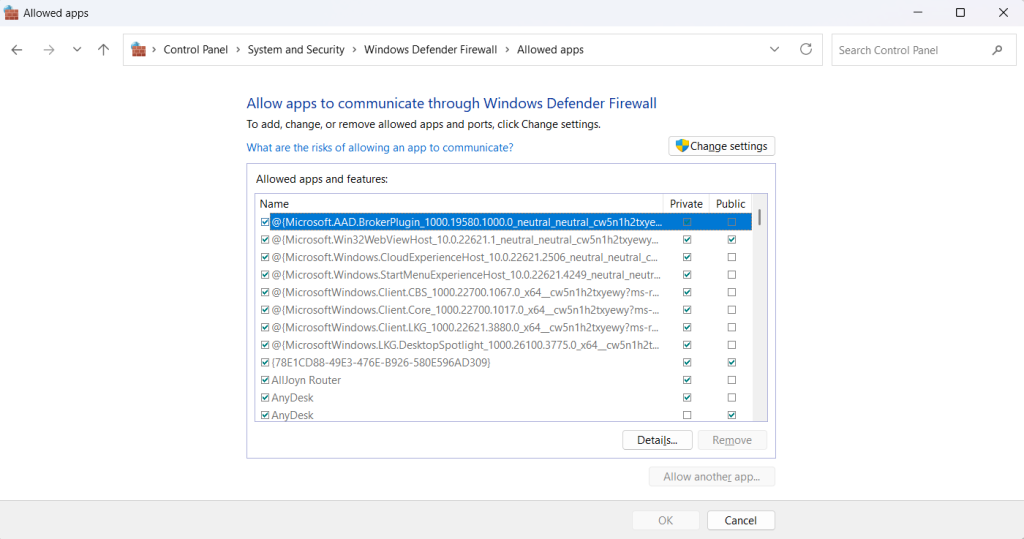Sort list by Private column
1024x539 pixels.
point(686,204)
